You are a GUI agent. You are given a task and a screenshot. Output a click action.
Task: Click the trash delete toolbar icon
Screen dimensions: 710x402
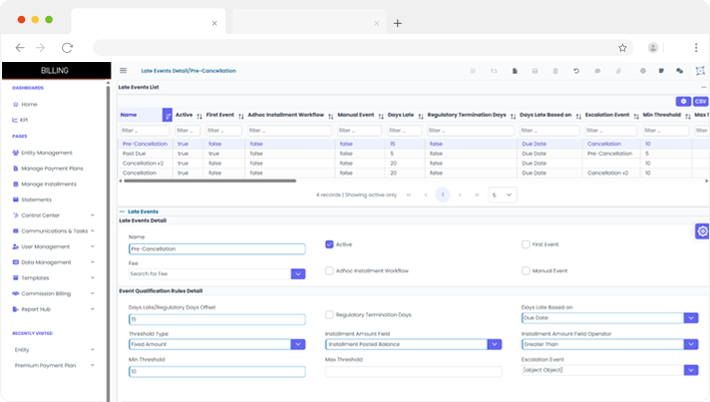tap(556, 71)
